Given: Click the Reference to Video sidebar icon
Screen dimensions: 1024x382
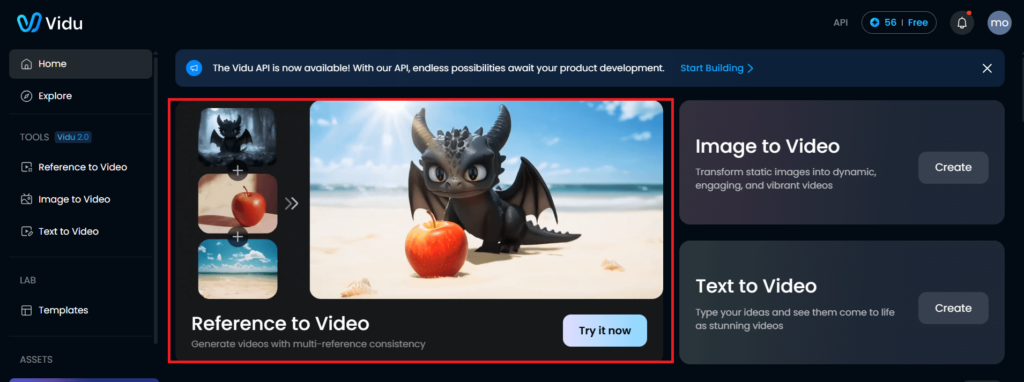Looking at the screenshot, I should click(x=26, y=167).
